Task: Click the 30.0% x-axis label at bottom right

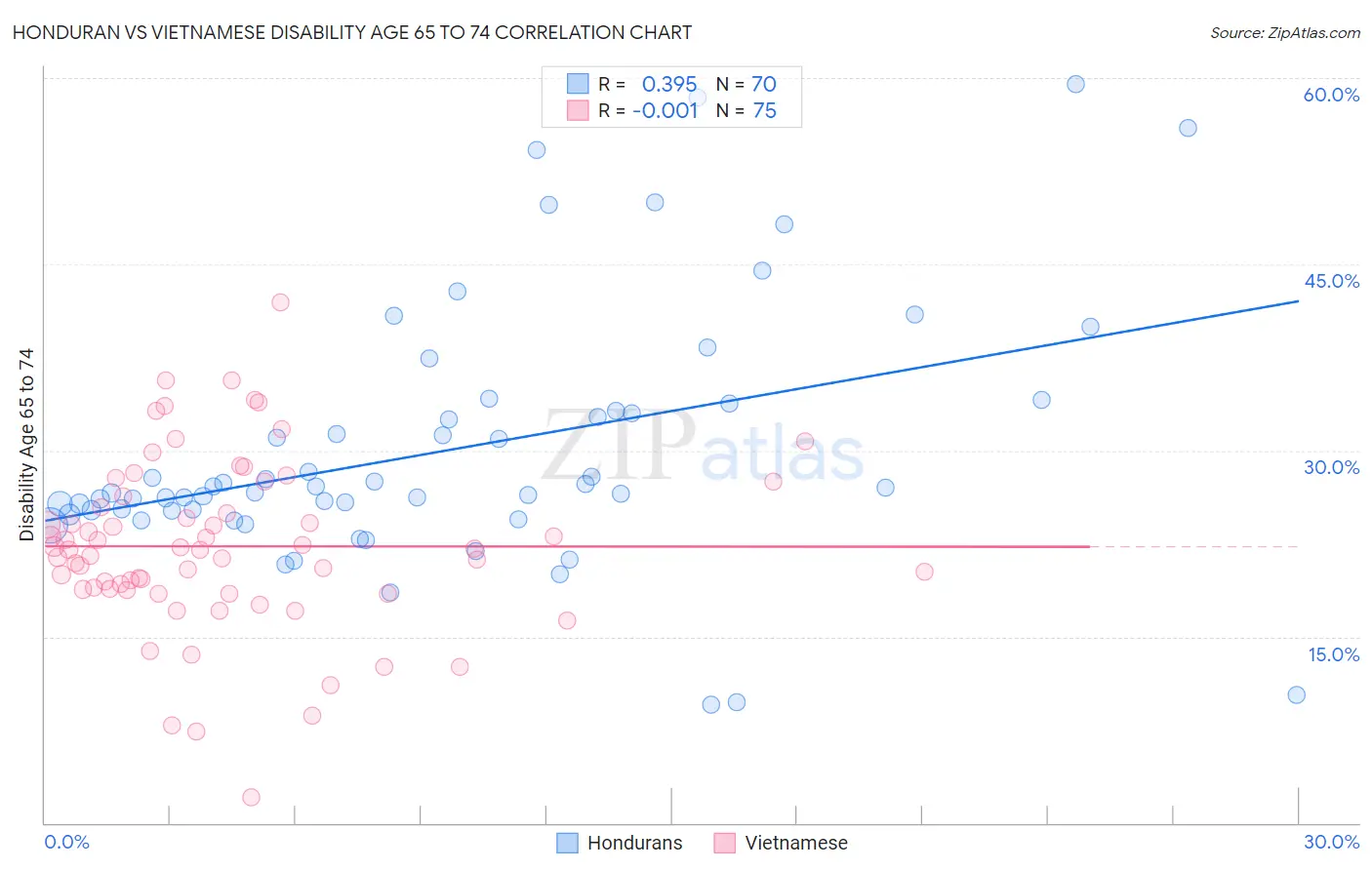Action: pos(1331,842)
